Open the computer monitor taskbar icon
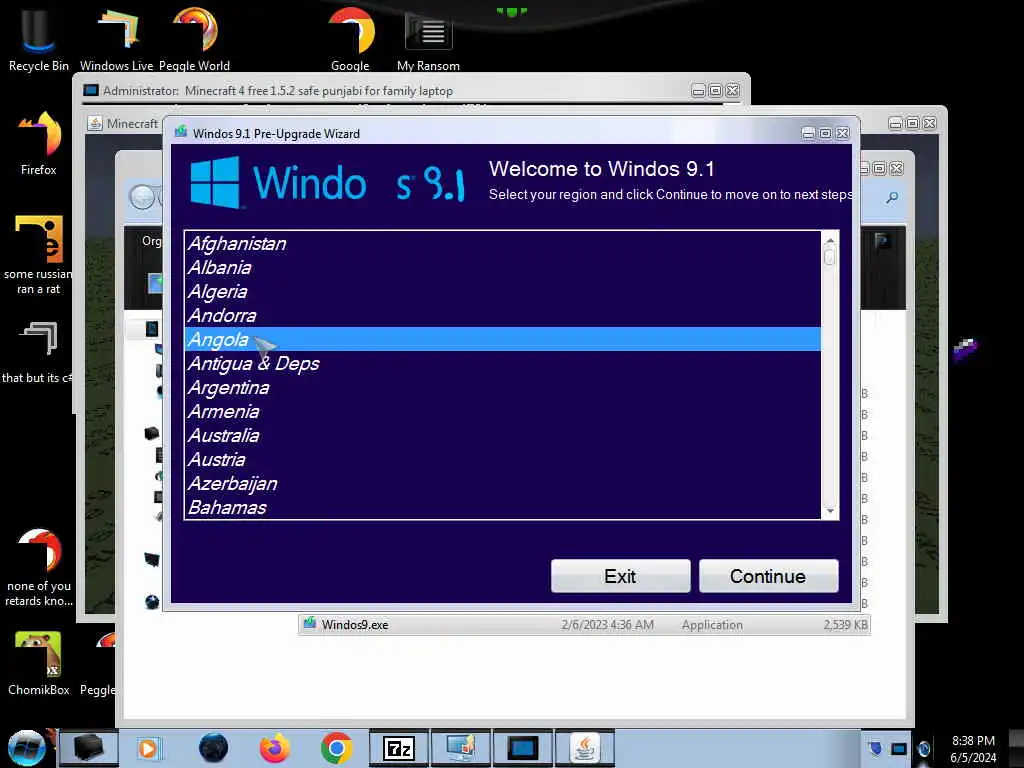Screen dimensions: 1024x768 point(460,748)
